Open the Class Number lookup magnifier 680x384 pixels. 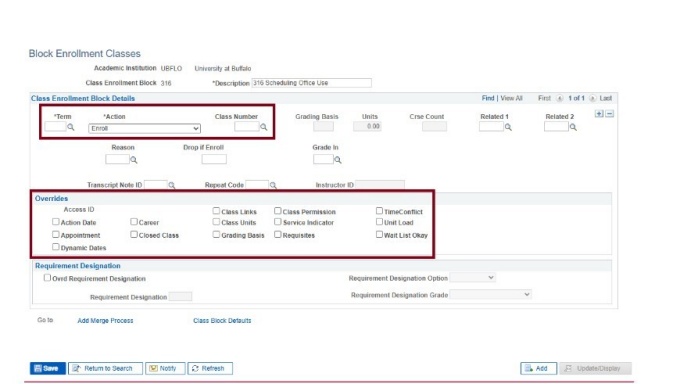pyautogui.click(x=264, y=127)
